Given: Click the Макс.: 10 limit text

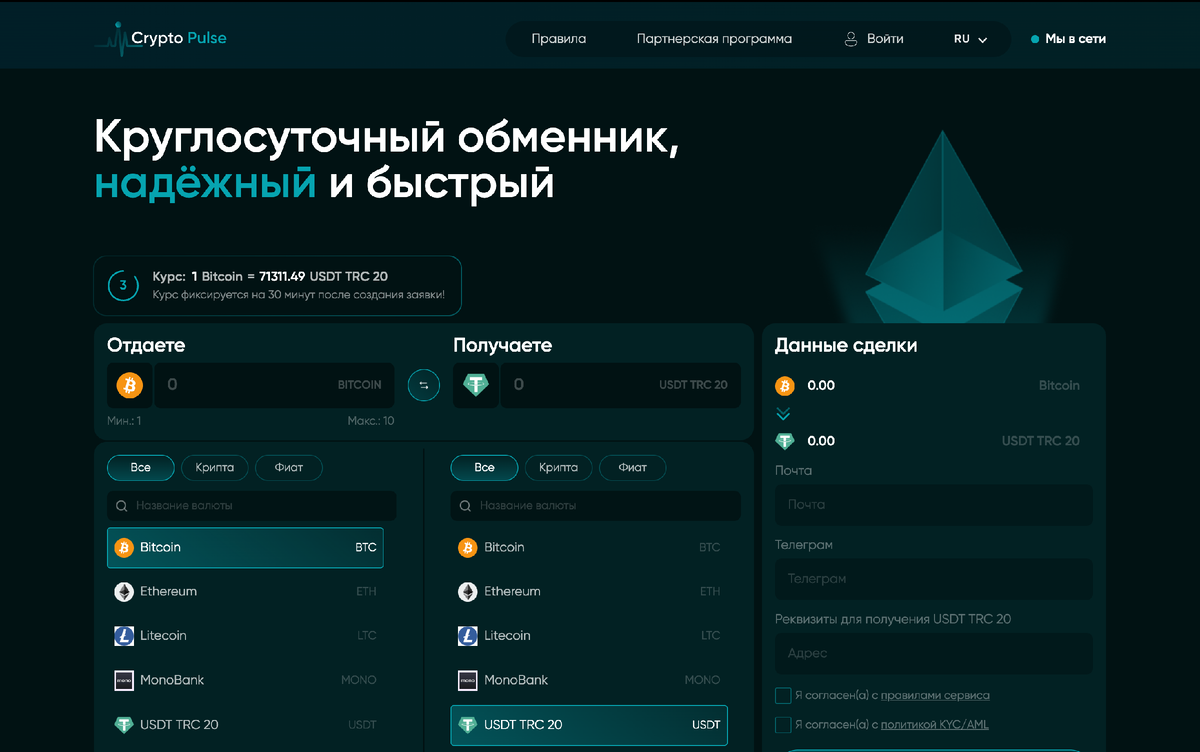Looking at the screenshot, I should coord(371,421).
